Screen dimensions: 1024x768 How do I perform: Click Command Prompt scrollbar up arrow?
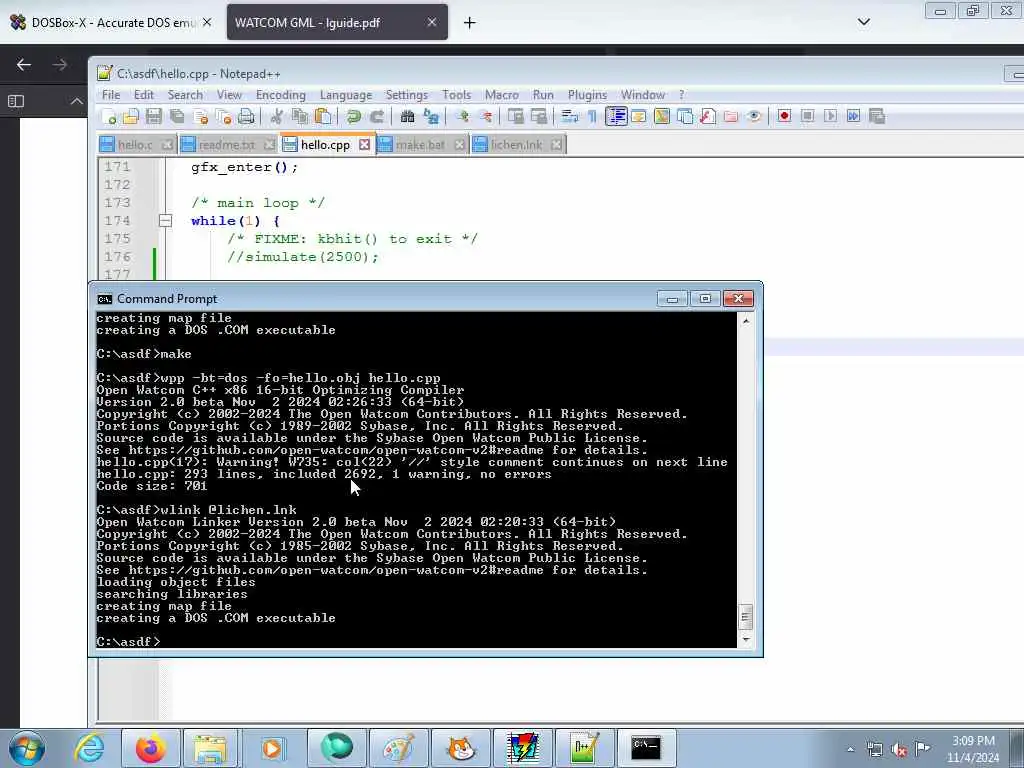(746, 321)
